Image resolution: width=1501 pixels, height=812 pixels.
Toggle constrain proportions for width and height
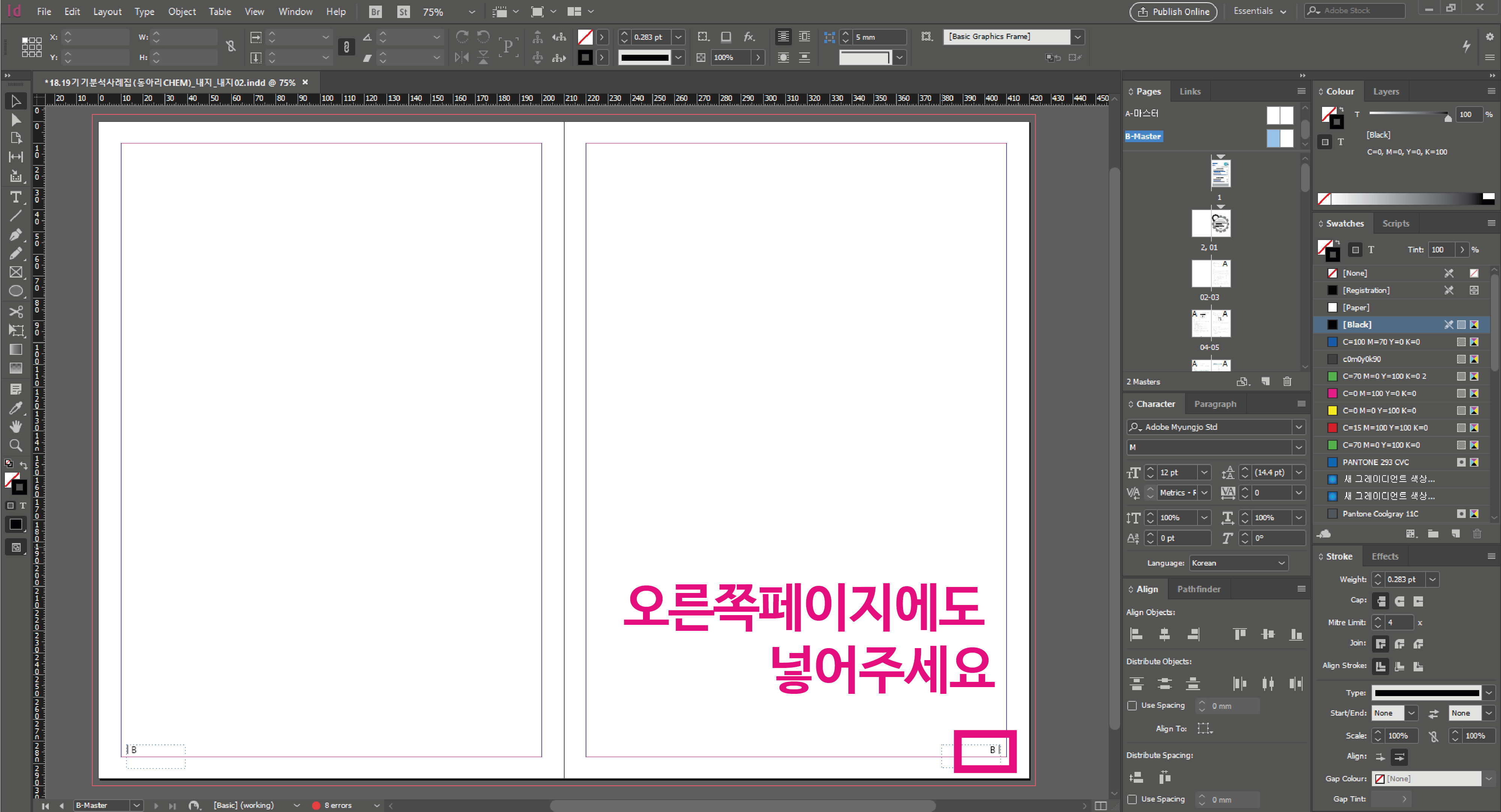point(231,47)
